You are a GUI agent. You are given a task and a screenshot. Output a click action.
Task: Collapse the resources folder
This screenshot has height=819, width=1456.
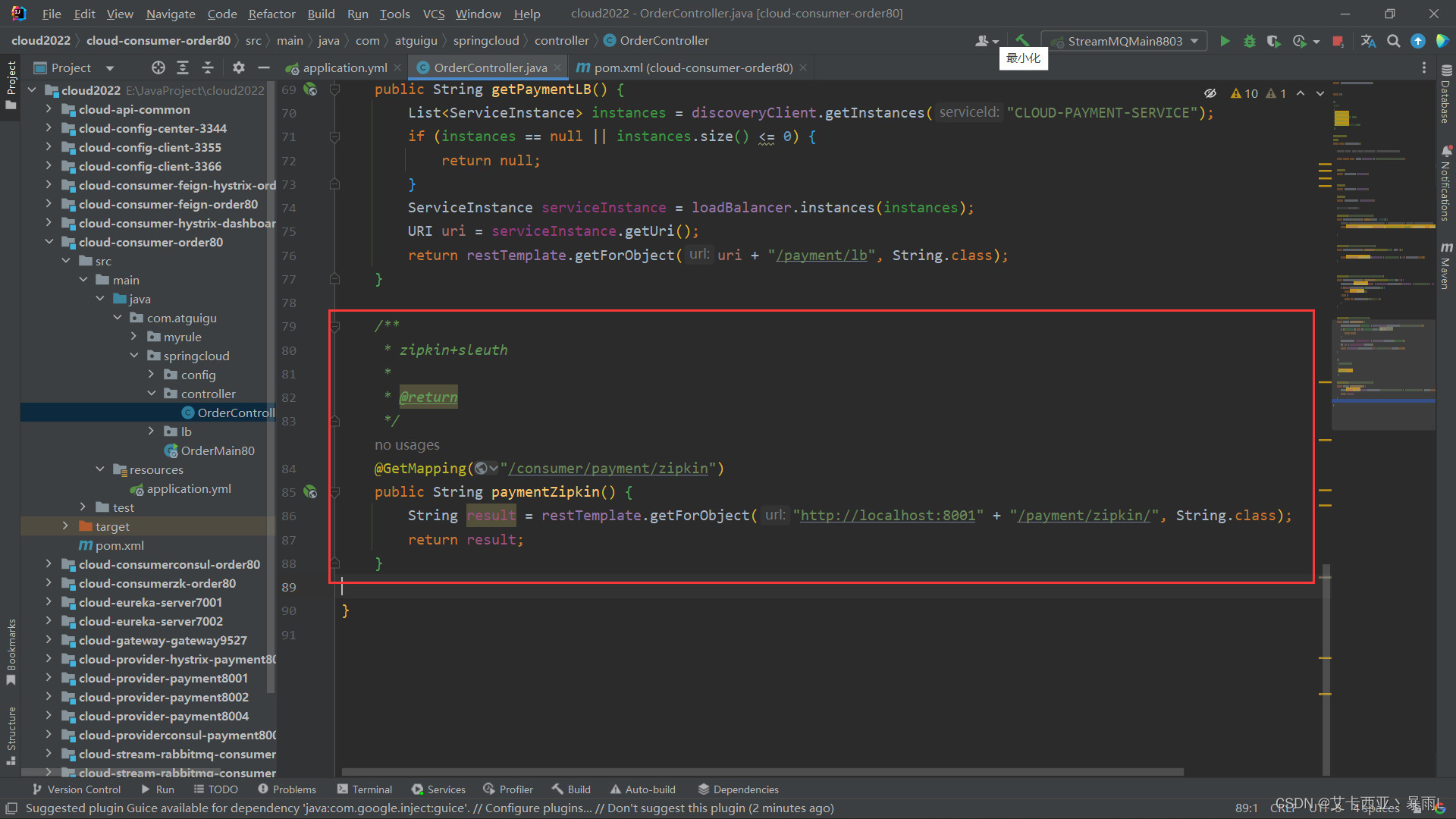(x=100, y=469)
